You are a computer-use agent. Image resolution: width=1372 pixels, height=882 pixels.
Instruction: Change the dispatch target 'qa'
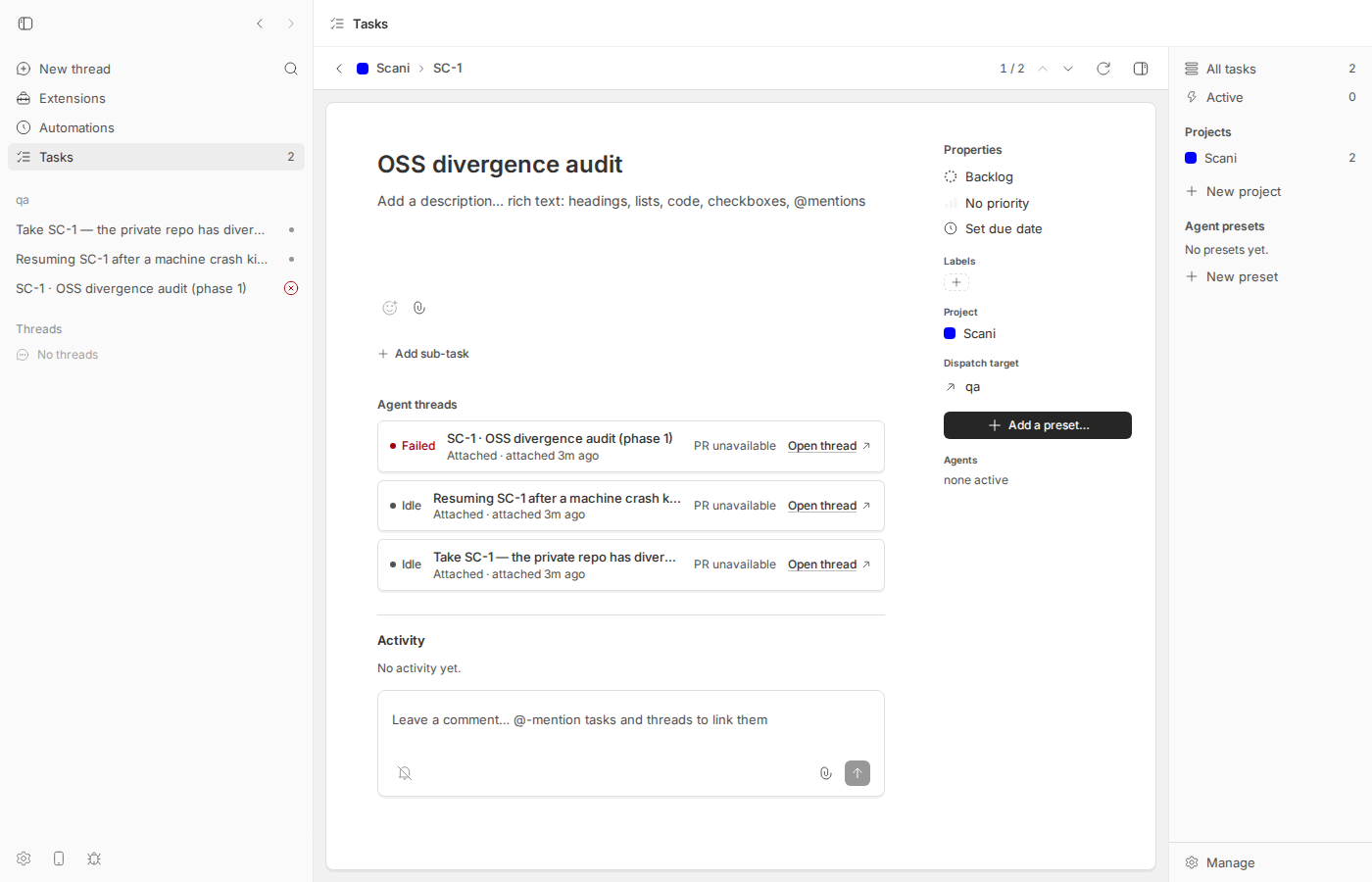(x=962, y=387)
